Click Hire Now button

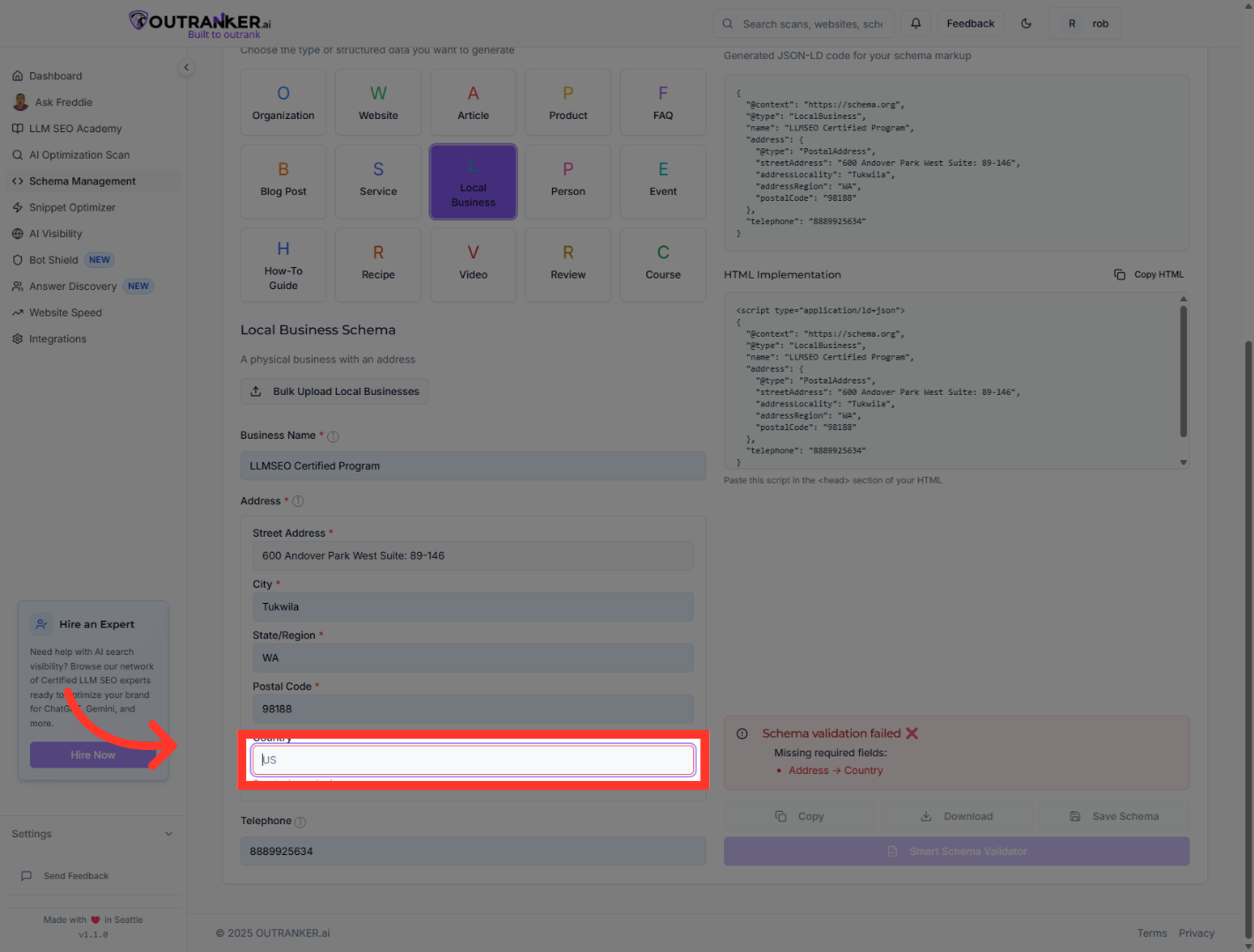[x=93, y=755]
